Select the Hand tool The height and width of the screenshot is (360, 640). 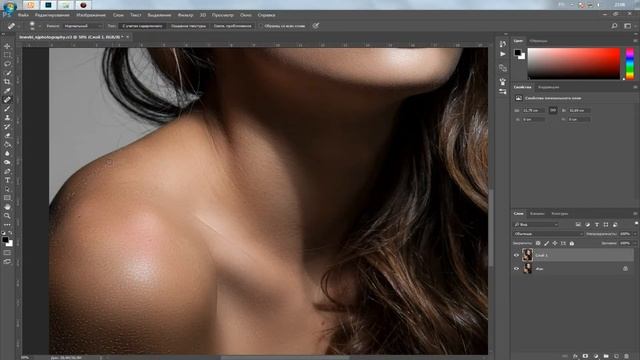[7, 207]
